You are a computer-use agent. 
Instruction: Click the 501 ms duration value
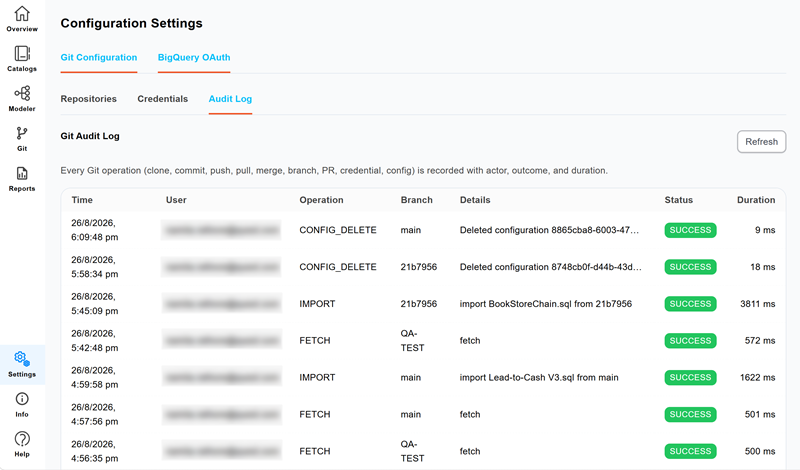(760, 414)
